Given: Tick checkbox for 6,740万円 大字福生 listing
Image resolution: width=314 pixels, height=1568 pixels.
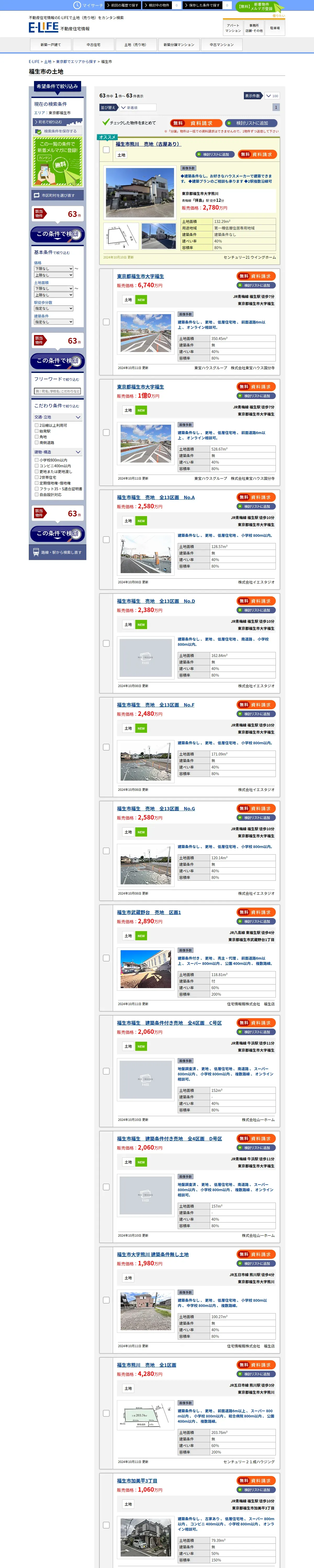Looking at the screenshot, I should (106, 321).
